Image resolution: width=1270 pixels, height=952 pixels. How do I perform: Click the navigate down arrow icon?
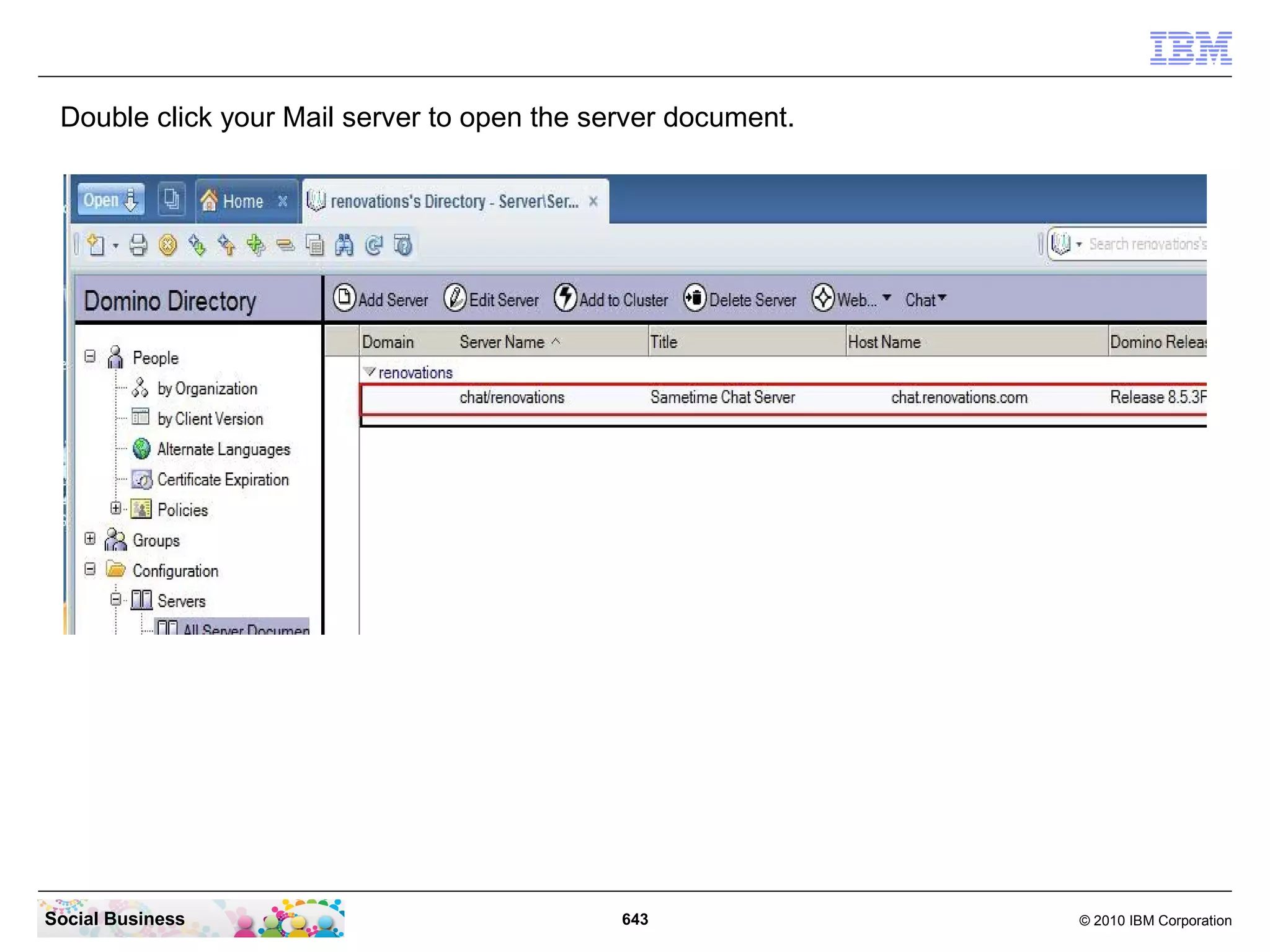click(197, 245)
